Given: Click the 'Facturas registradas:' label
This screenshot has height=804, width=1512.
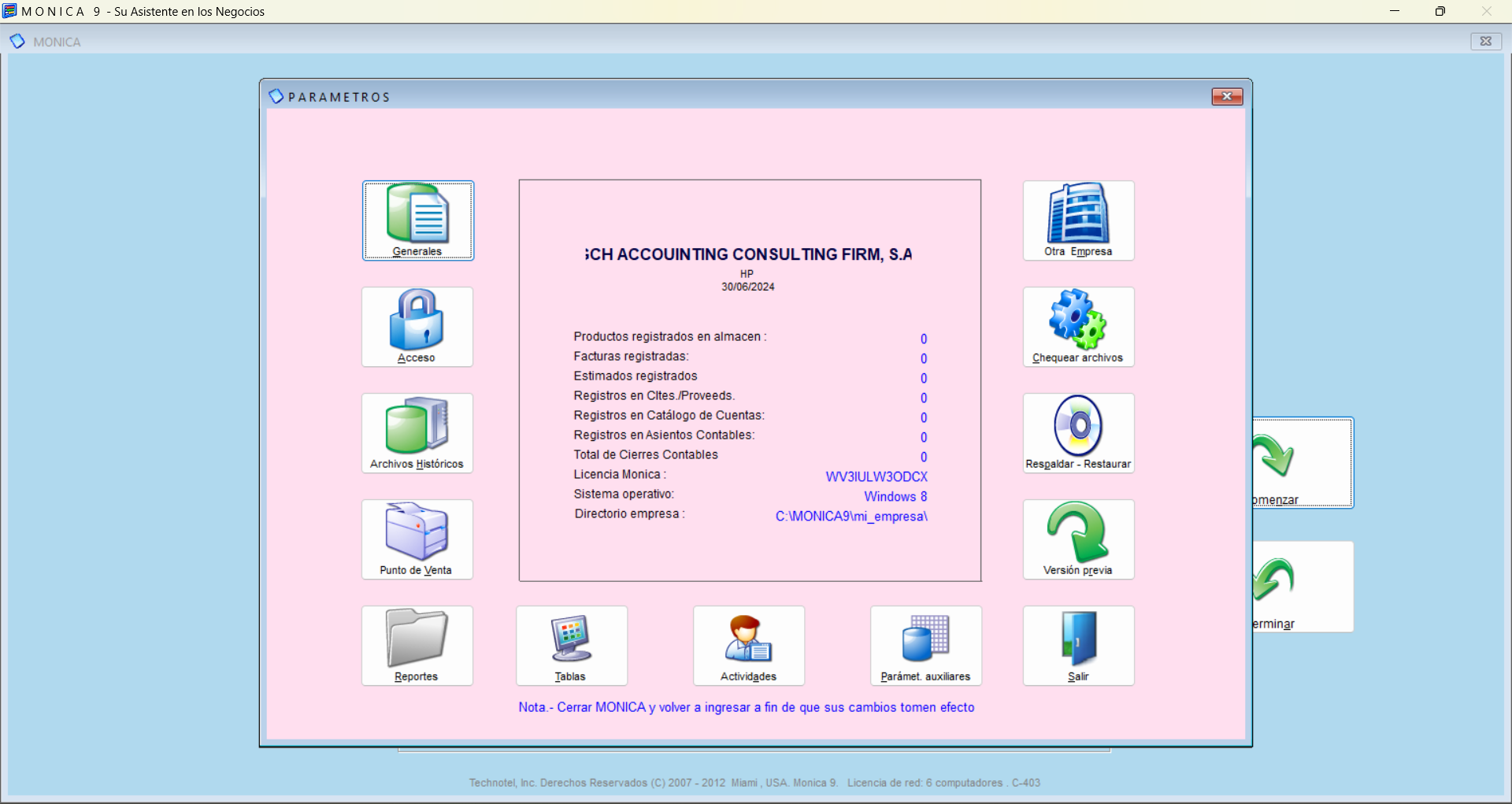Looking at the screenshot, I should [x=631, y=356].
